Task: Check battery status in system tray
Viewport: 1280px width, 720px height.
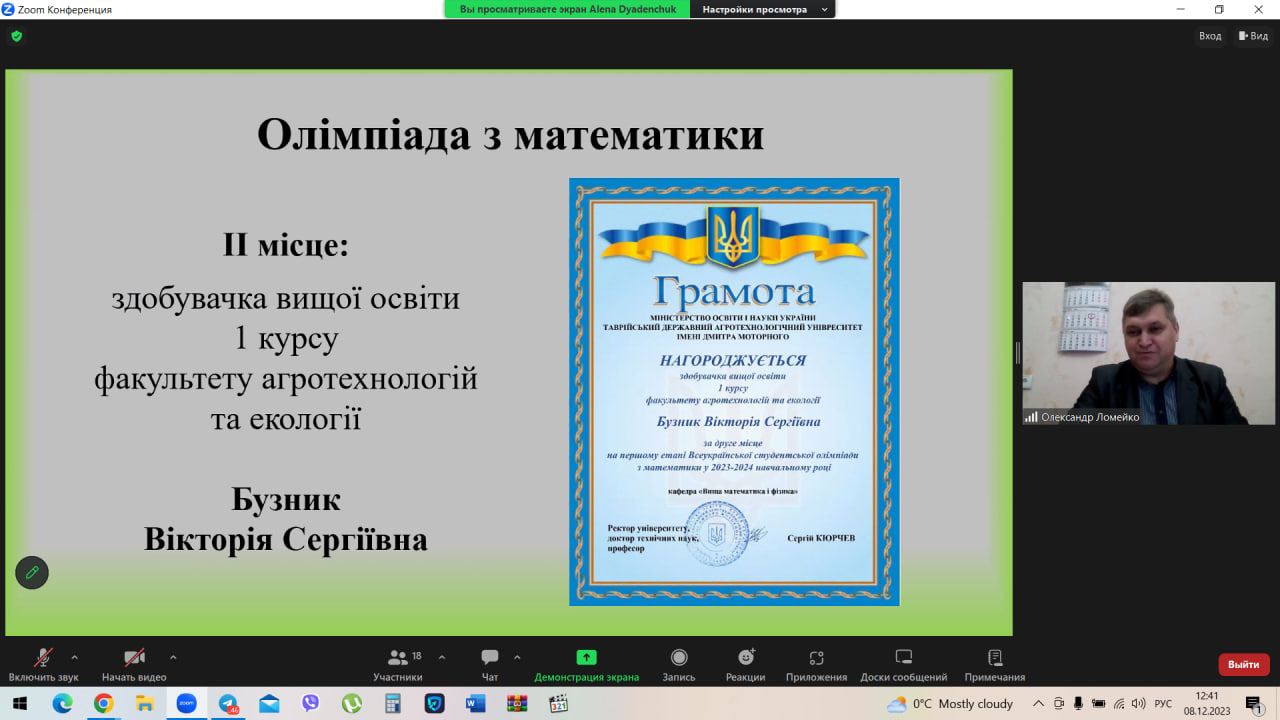Action: 1099,704
